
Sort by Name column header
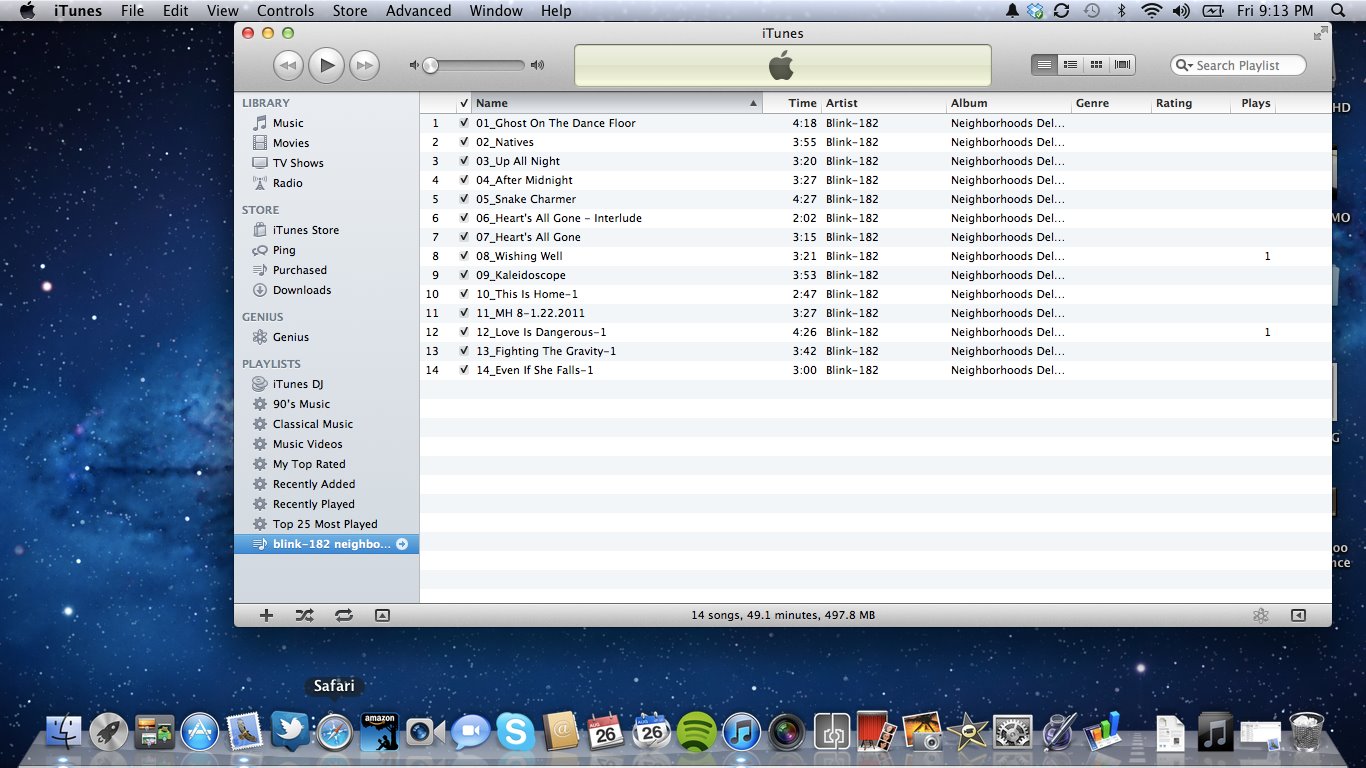click(617, 103)
